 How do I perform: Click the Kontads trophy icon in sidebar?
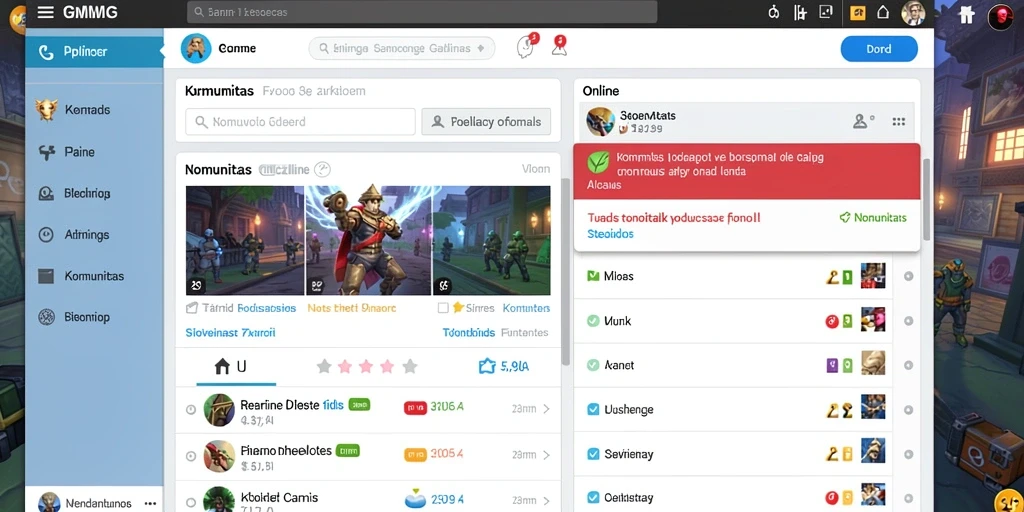pos(47,110)
